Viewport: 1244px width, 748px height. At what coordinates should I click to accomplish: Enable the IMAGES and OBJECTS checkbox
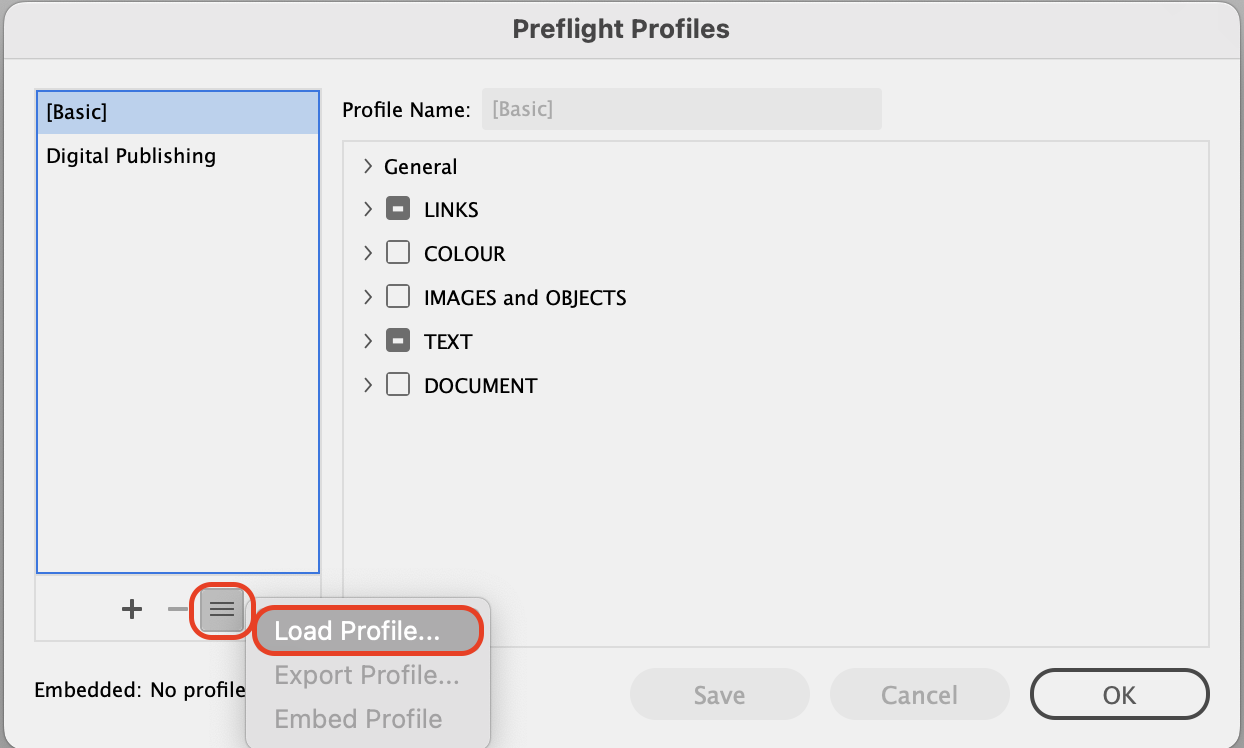pos(398,297)
